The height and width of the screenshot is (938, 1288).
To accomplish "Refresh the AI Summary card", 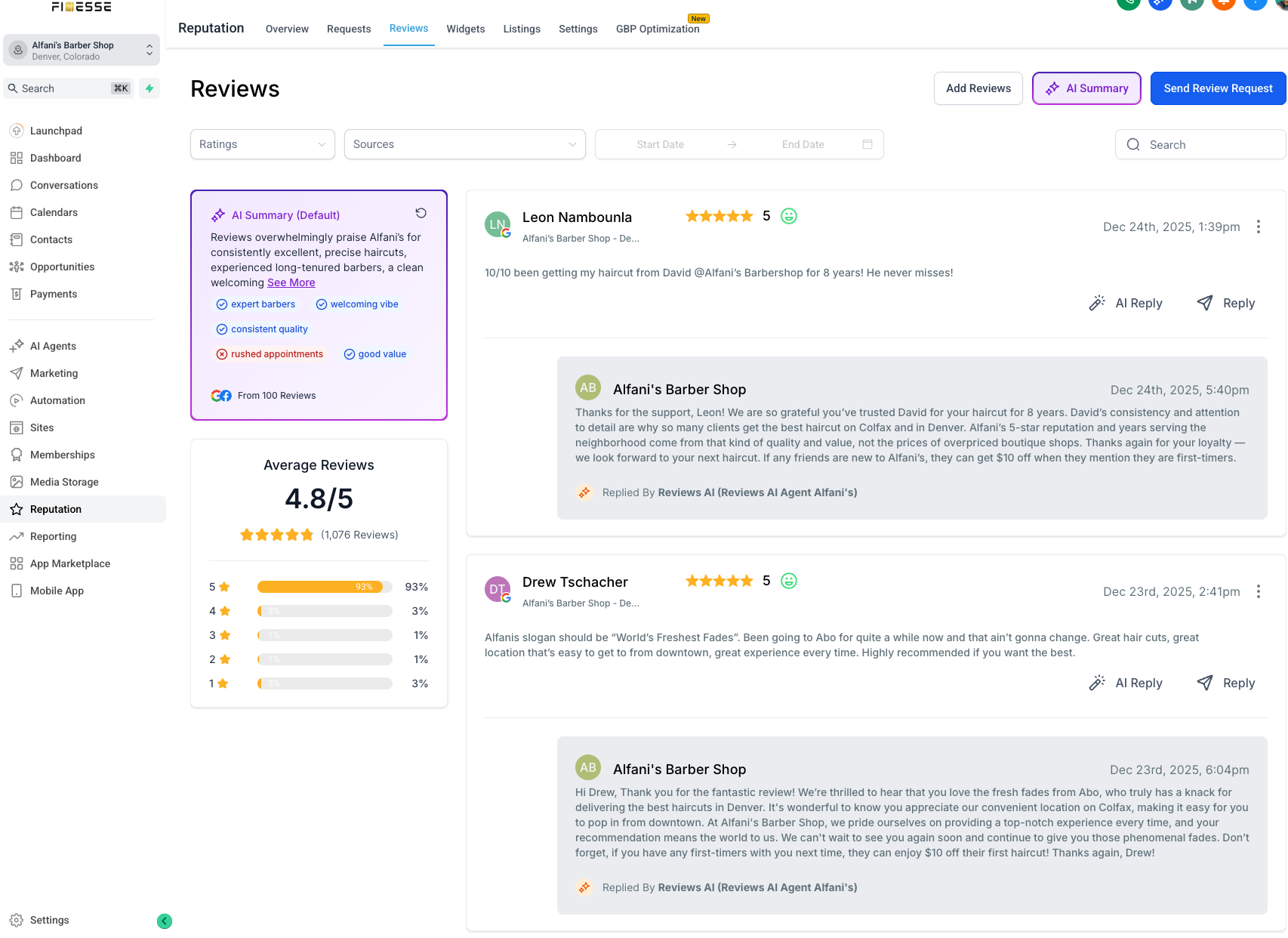I will (x=421, y=213).
